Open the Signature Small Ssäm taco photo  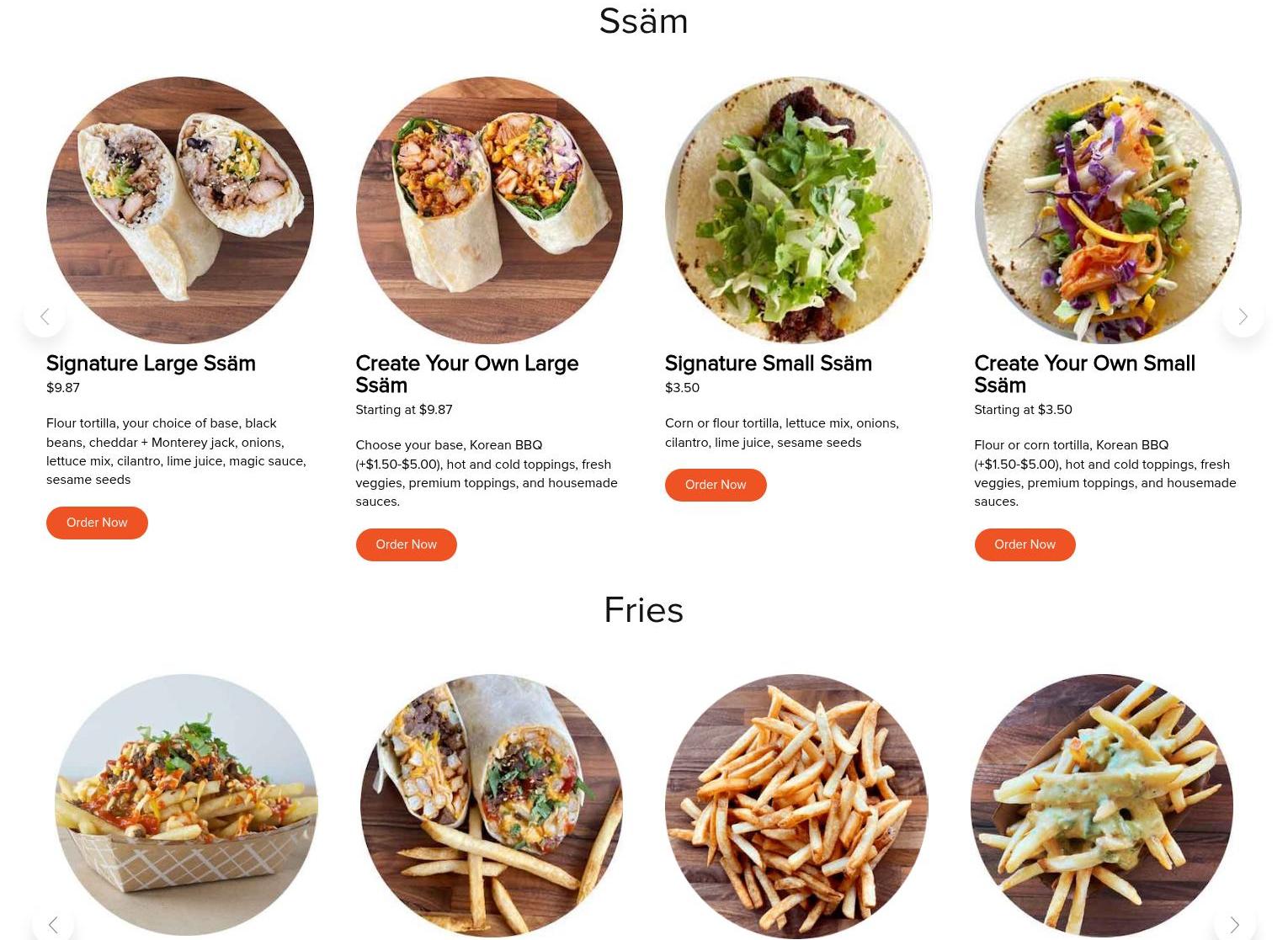pos(798,210)
